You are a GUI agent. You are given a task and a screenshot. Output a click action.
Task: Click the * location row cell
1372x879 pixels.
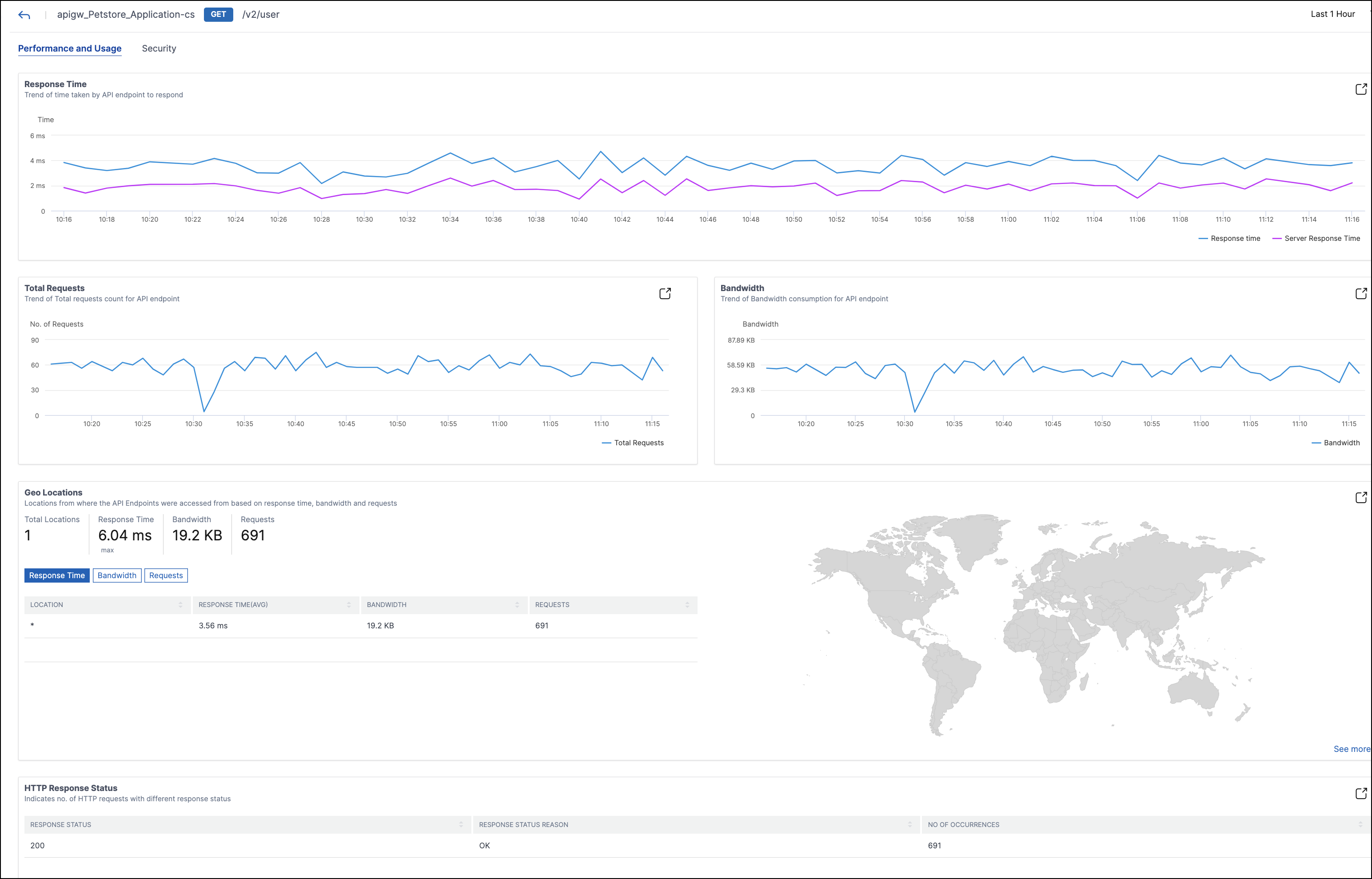click(32, 626)
